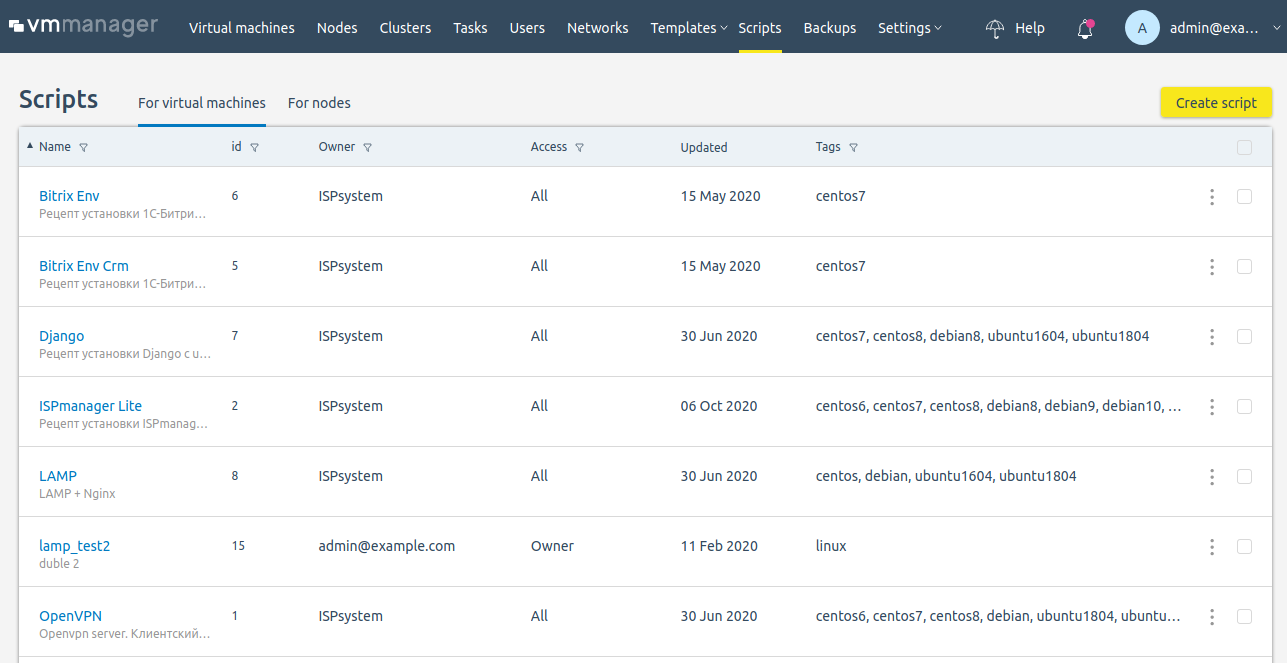Check the Bitrix Env row checkbox
This screenshot has width=1287, height=663.
click(1244, 196)
